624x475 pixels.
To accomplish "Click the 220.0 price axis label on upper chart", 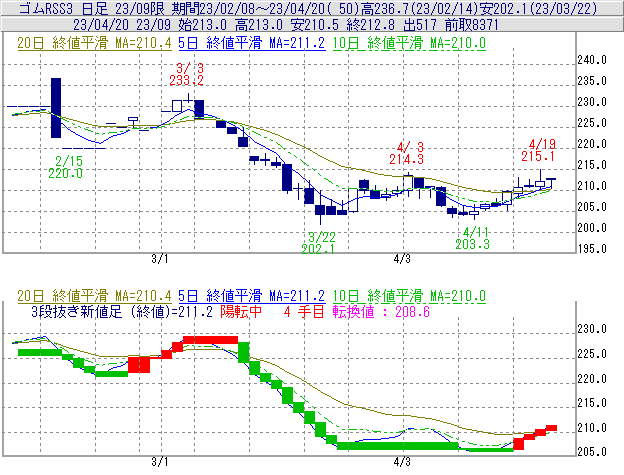I will click(592, 144).
